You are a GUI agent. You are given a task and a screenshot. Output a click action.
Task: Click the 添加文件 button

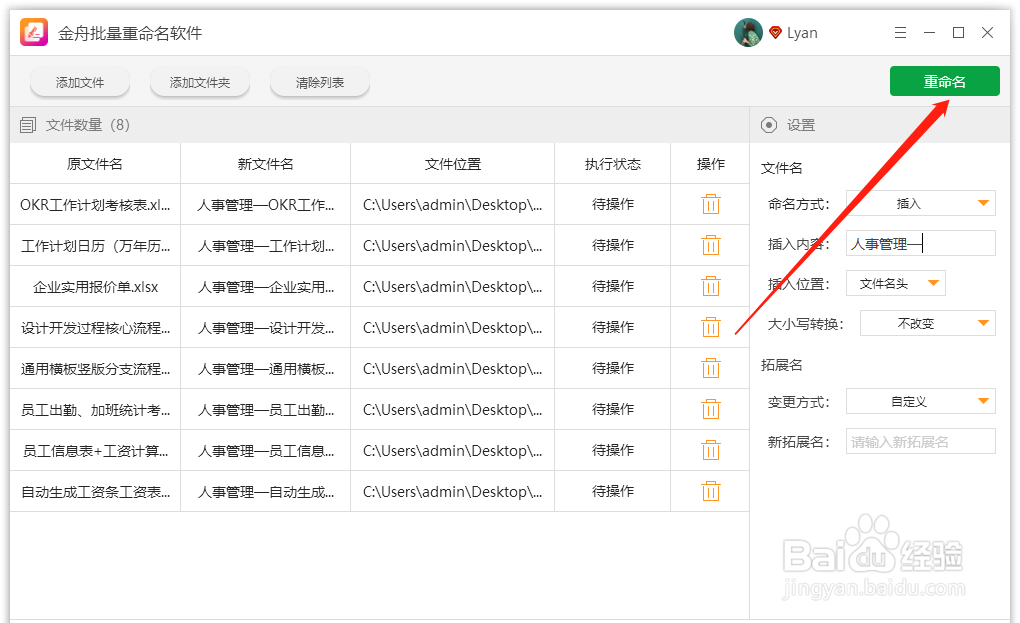click(79, 81)
